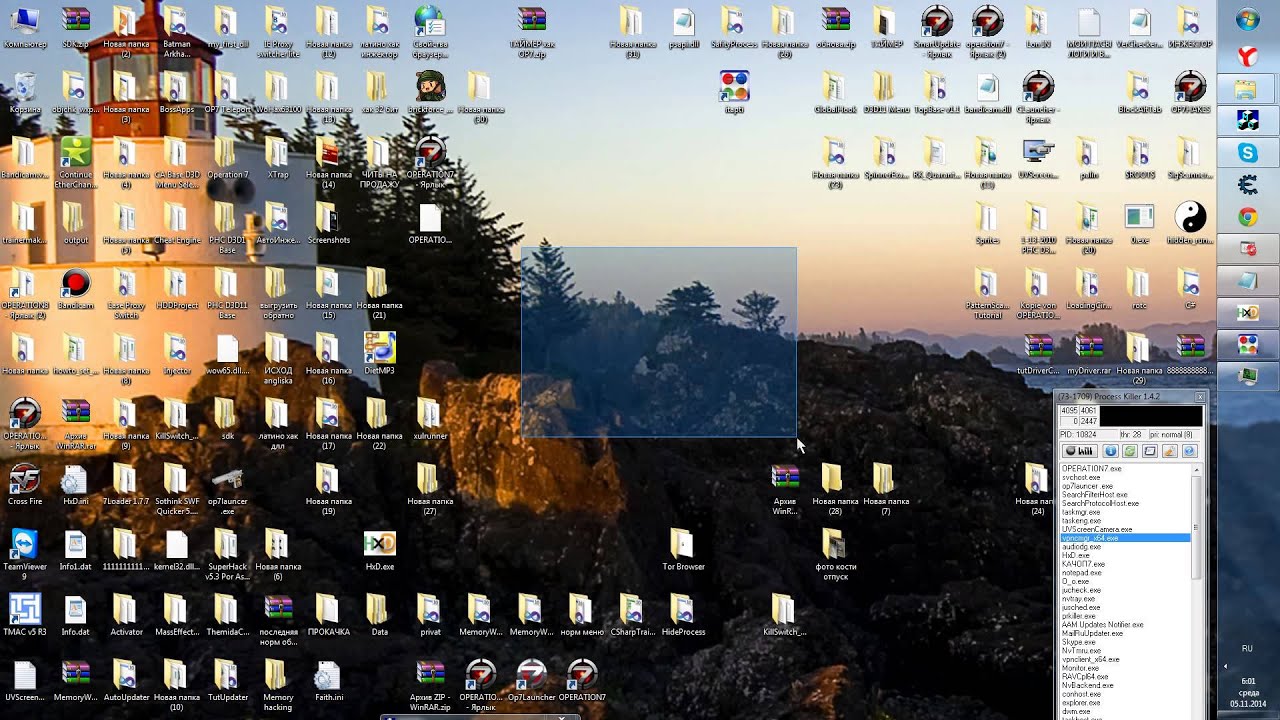Click the scroll-up arrow of the process list
The width and height of the screenshot is (1280, 720).
pyautogui.click(x=1196, y=469)
